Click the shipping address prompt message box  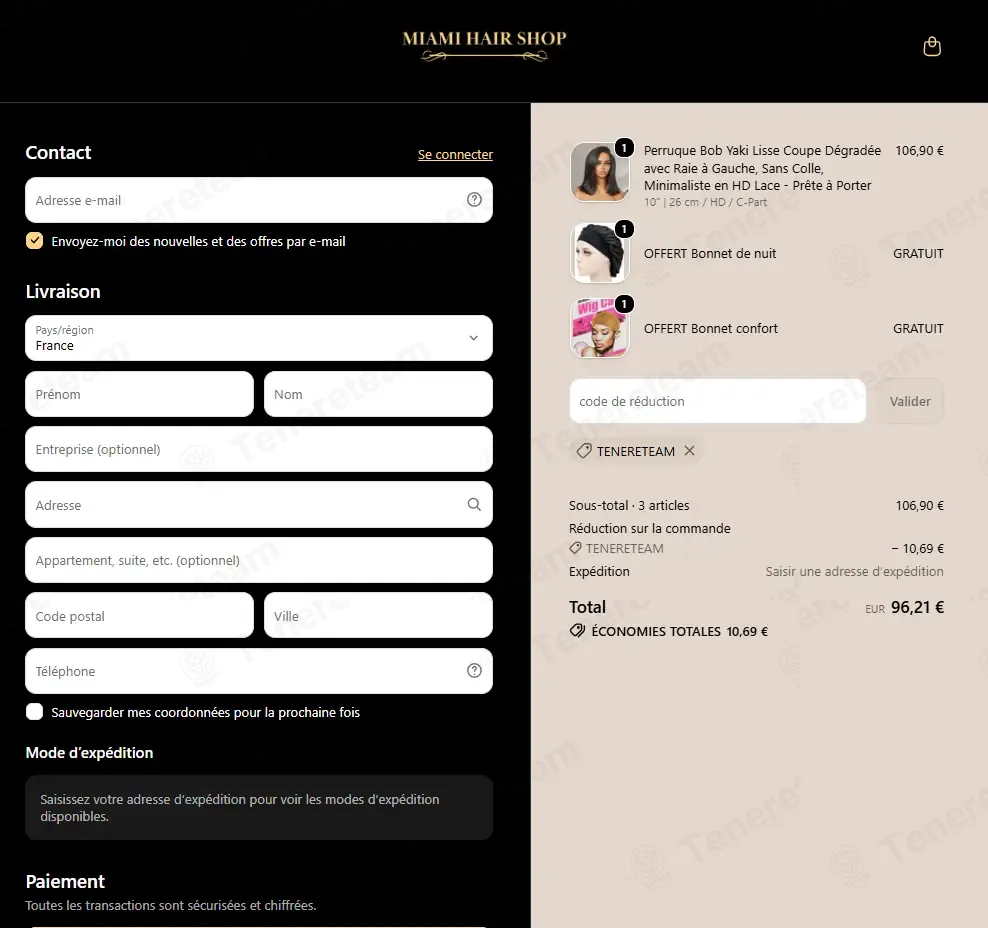[259, 807]
